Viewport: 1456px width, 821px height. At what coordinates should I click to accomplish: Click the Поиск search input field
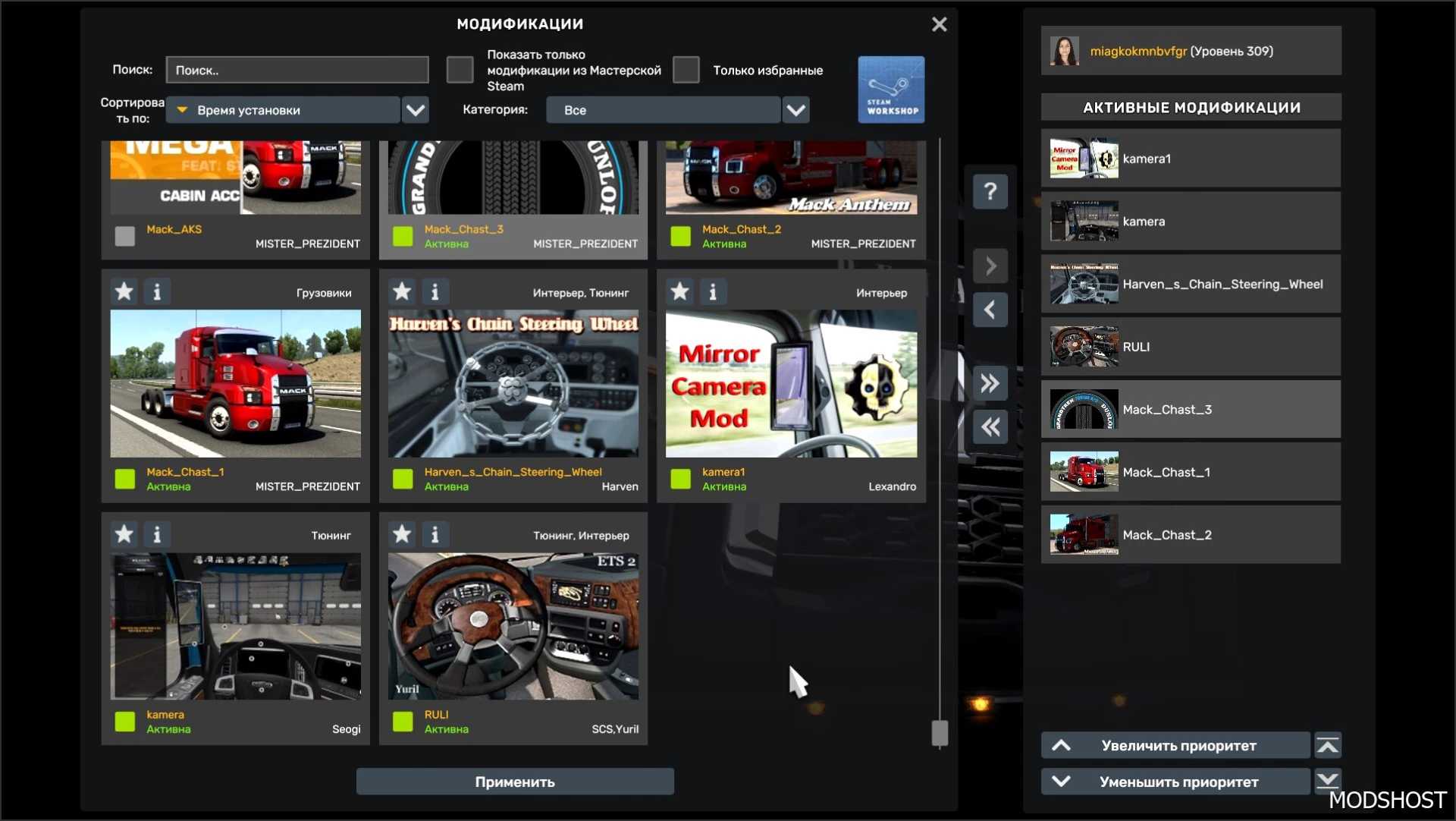[297, 70]
